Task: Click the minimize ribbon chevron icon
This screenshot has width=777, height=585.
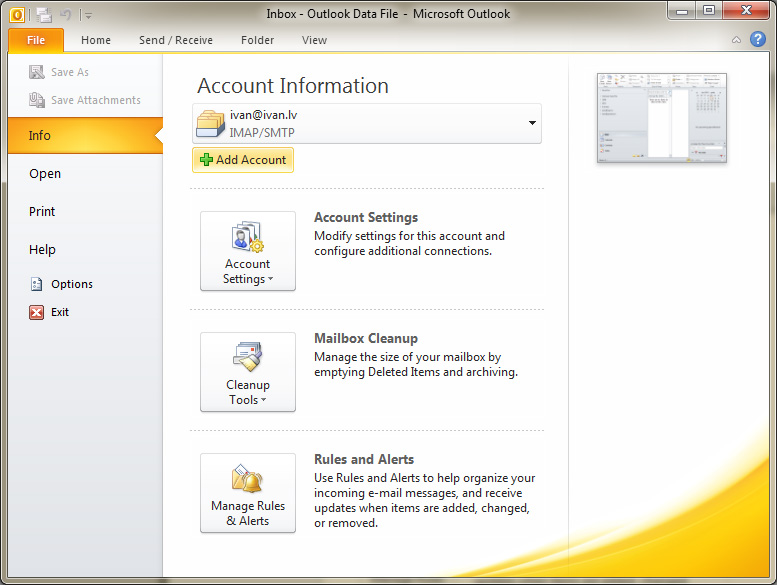Action: tap(736, 40)
